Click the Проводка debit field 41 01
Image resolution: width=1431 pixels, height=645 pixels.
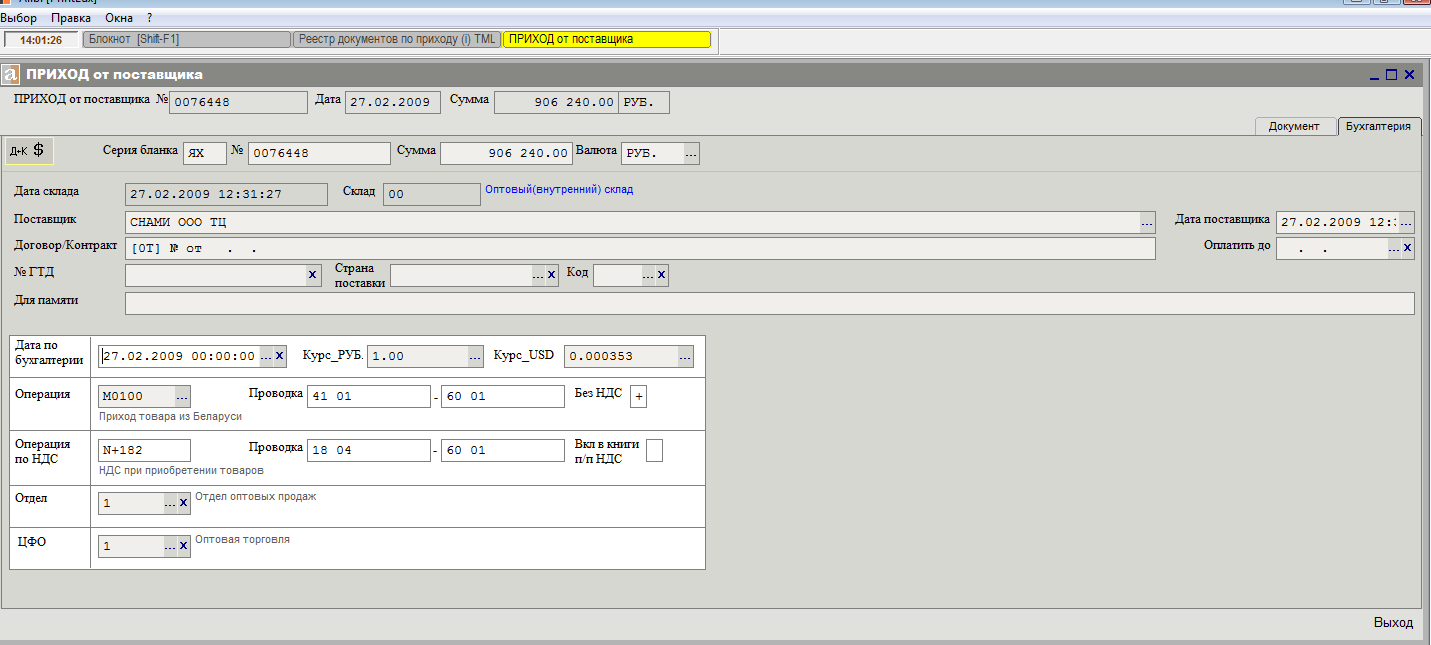pyautogui.click(x=369, y=396)
